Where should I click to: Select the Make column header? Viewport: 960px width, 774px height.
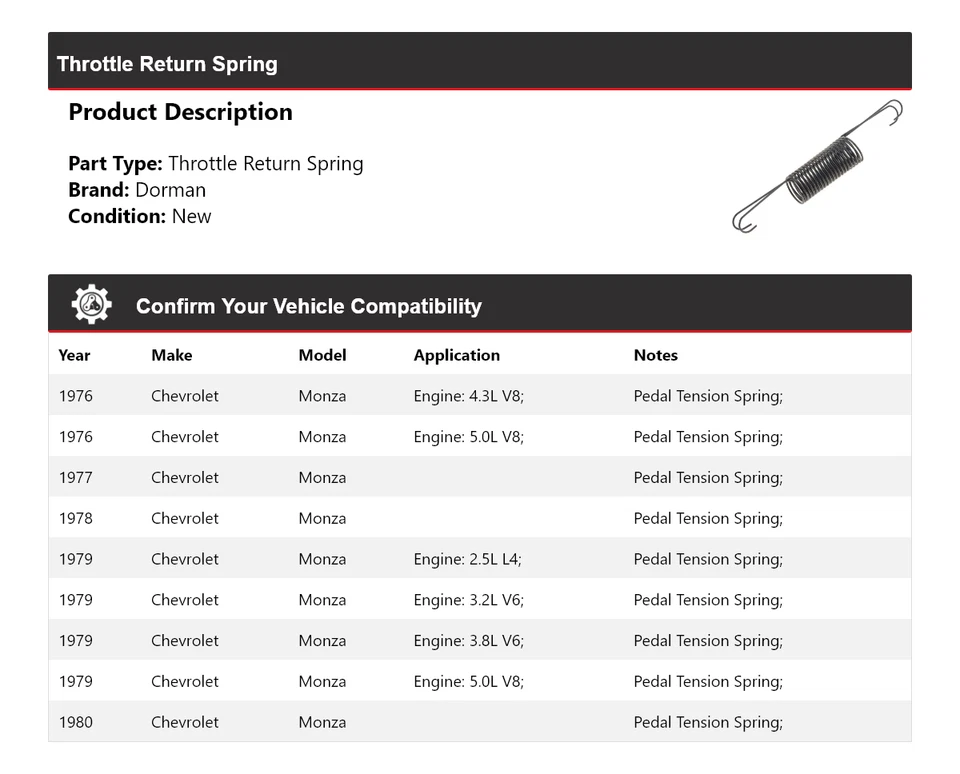(172, 355)
